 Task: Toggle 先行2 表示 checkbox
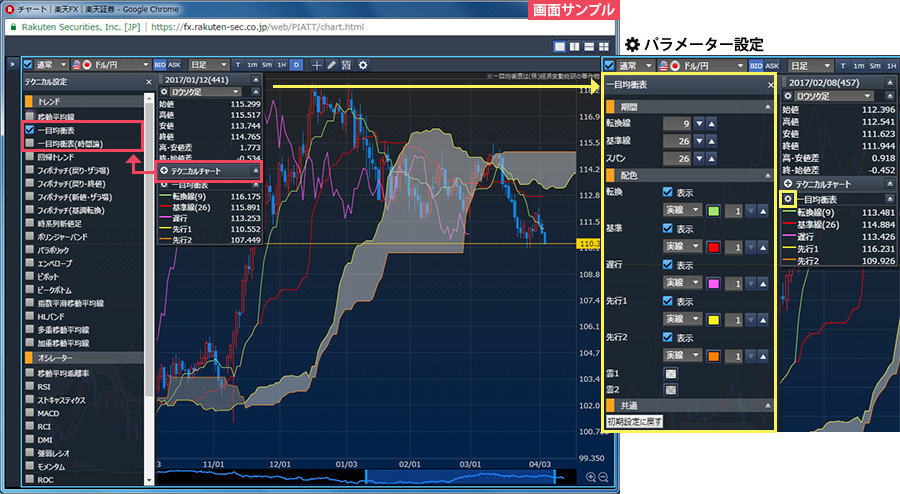667,337
